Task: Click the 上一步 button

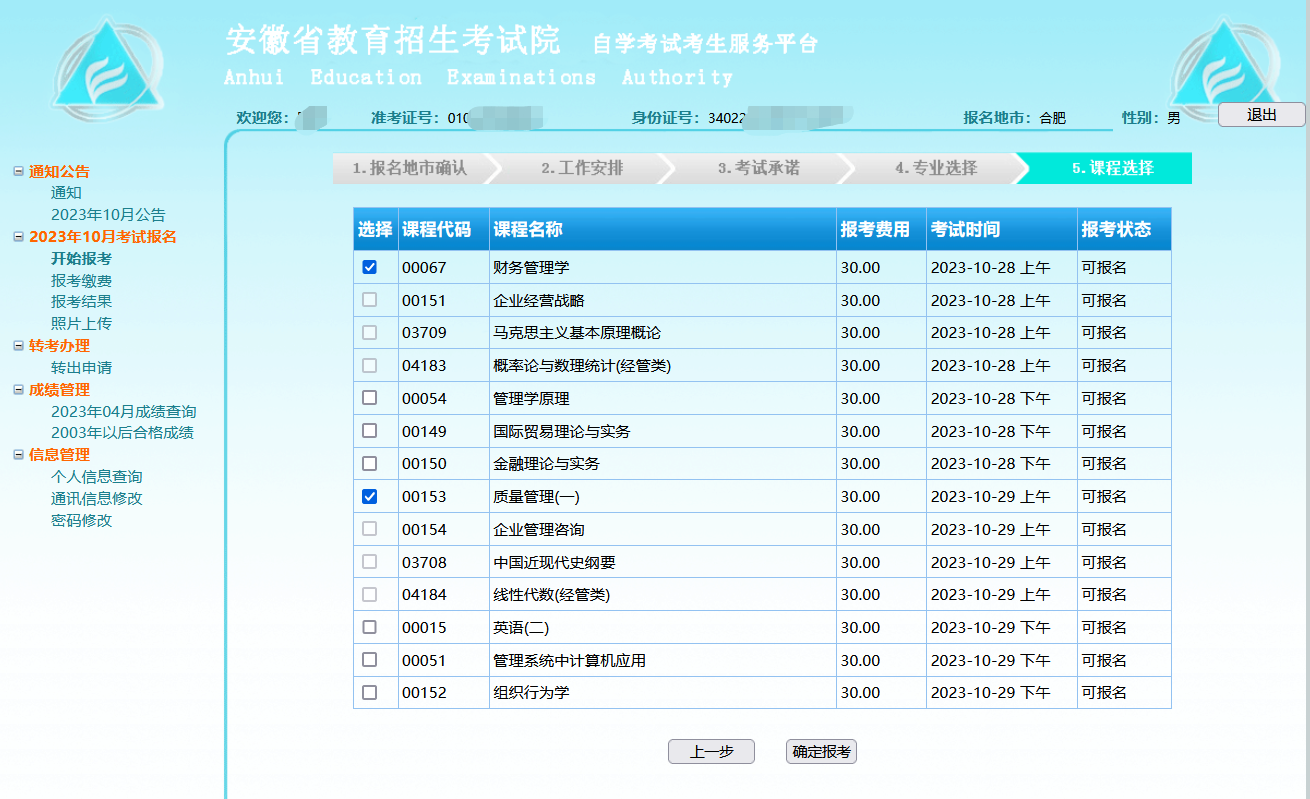Action: coord(711,752)
